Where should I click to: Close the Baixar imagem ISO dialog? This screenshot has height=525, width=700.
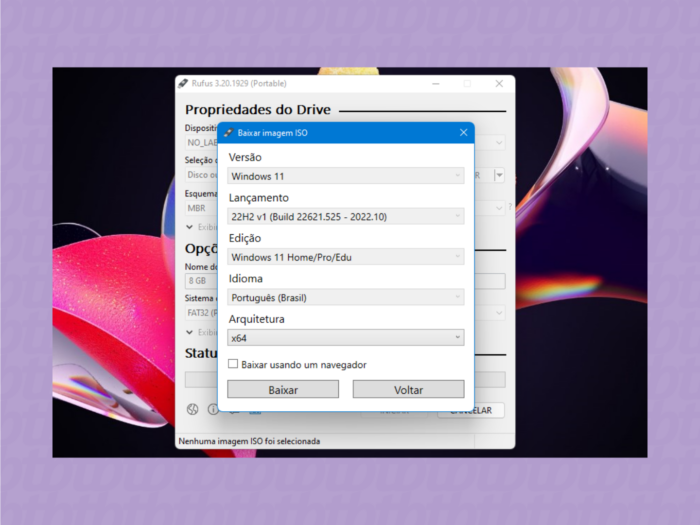pos(463,133)
